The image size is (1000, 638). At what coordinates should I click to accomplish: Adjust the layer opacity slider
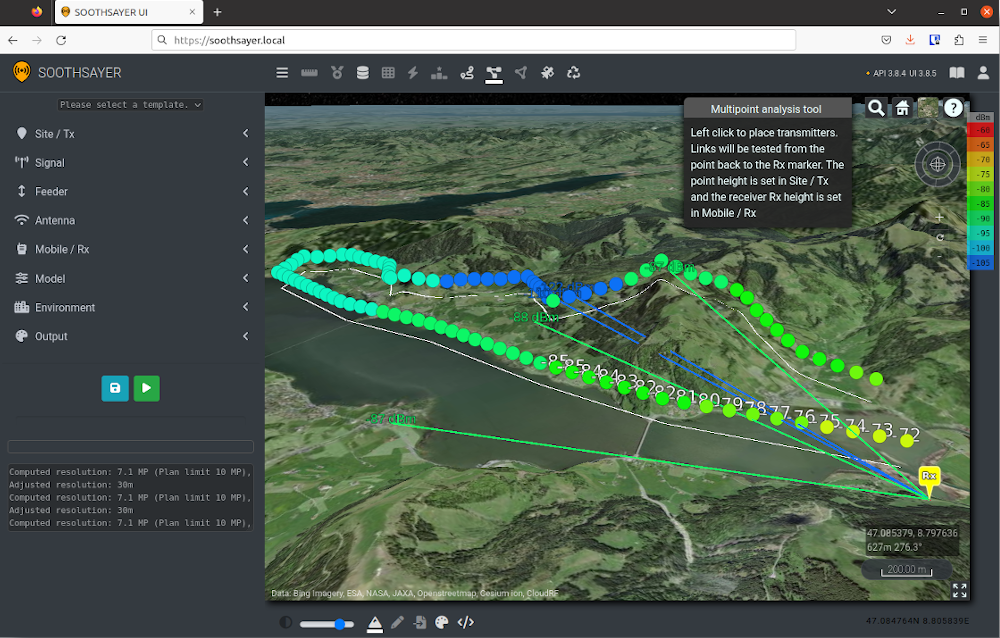coord(327,623)
